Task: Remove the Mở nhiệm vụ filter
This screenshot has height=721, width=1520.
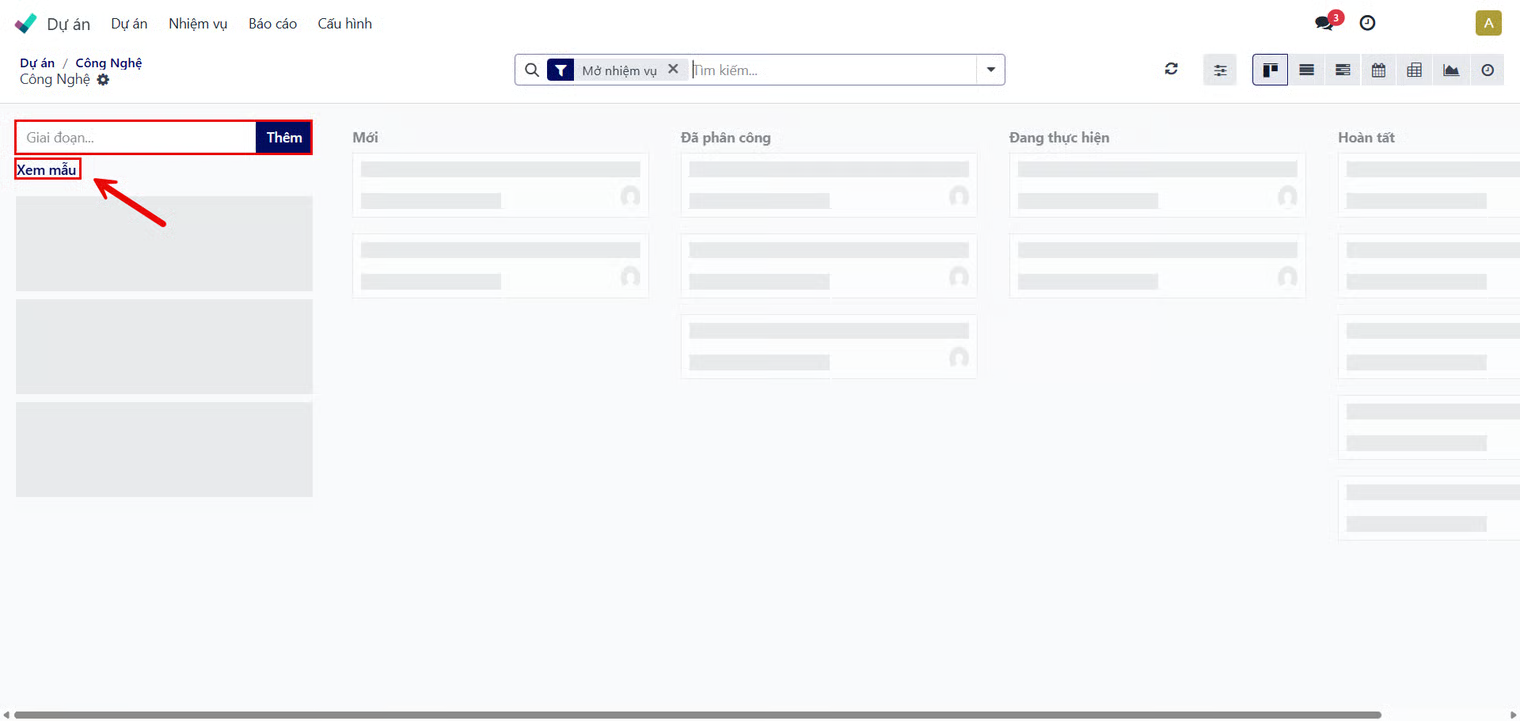Action: pos(673,69)
